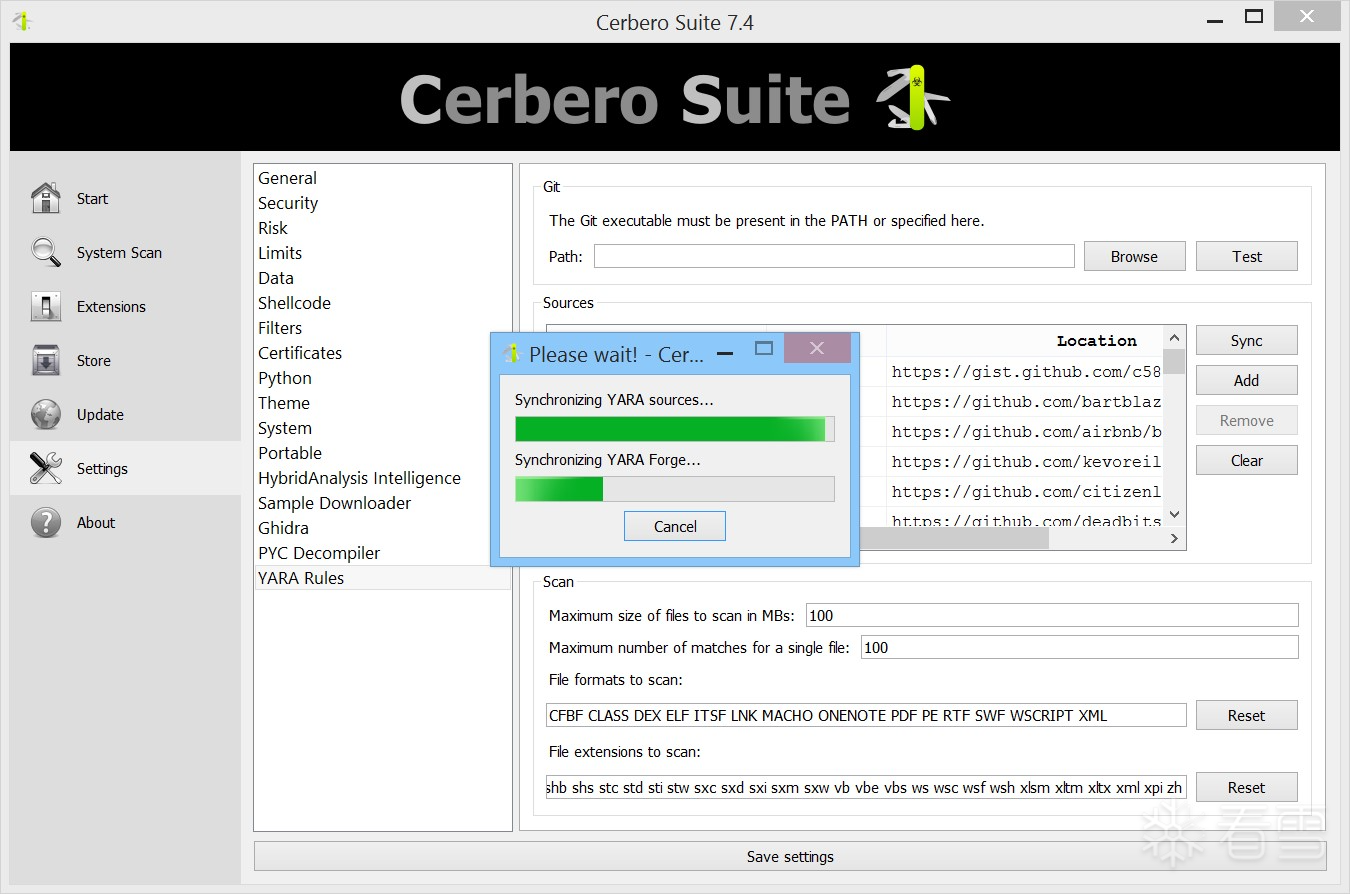This screenshot has width=1350, height=894.
Task: Select the github.com/airbnb source row
Action: click(1025, 432)
